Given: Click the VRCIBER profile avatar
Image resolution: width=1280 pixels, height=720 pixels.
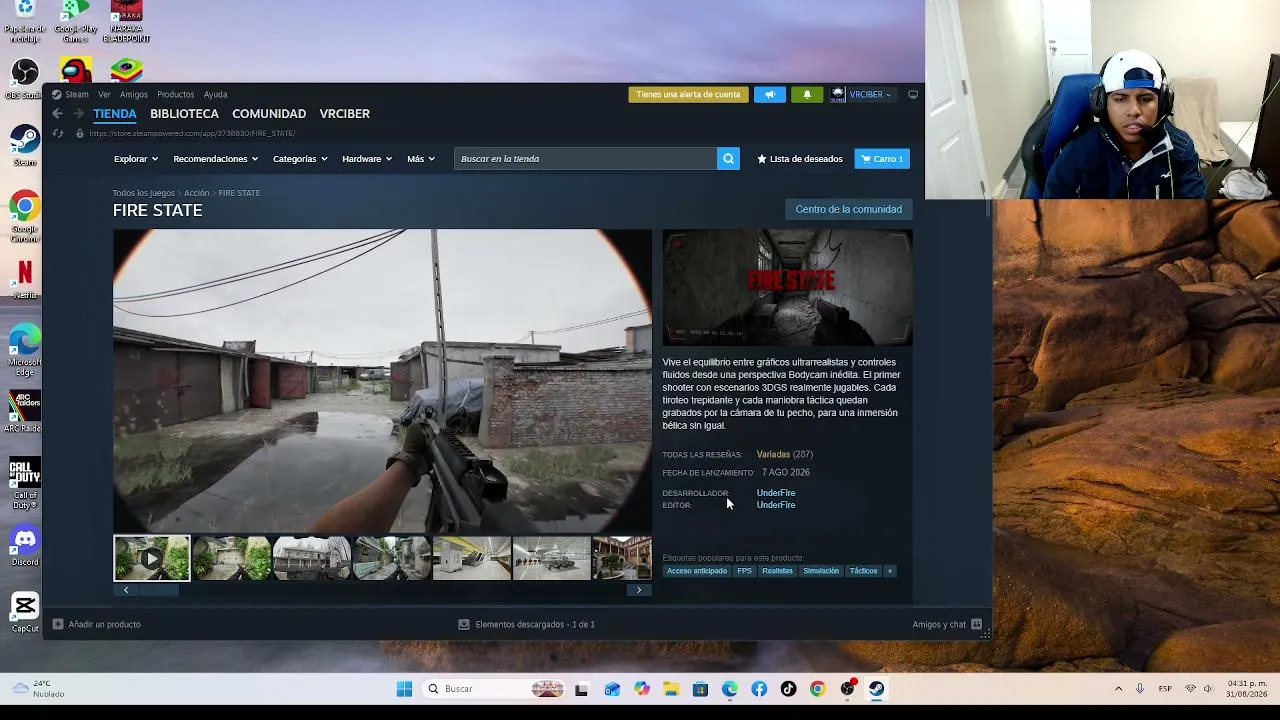Looking at the screenshot, I should click(x=838, y=95).
